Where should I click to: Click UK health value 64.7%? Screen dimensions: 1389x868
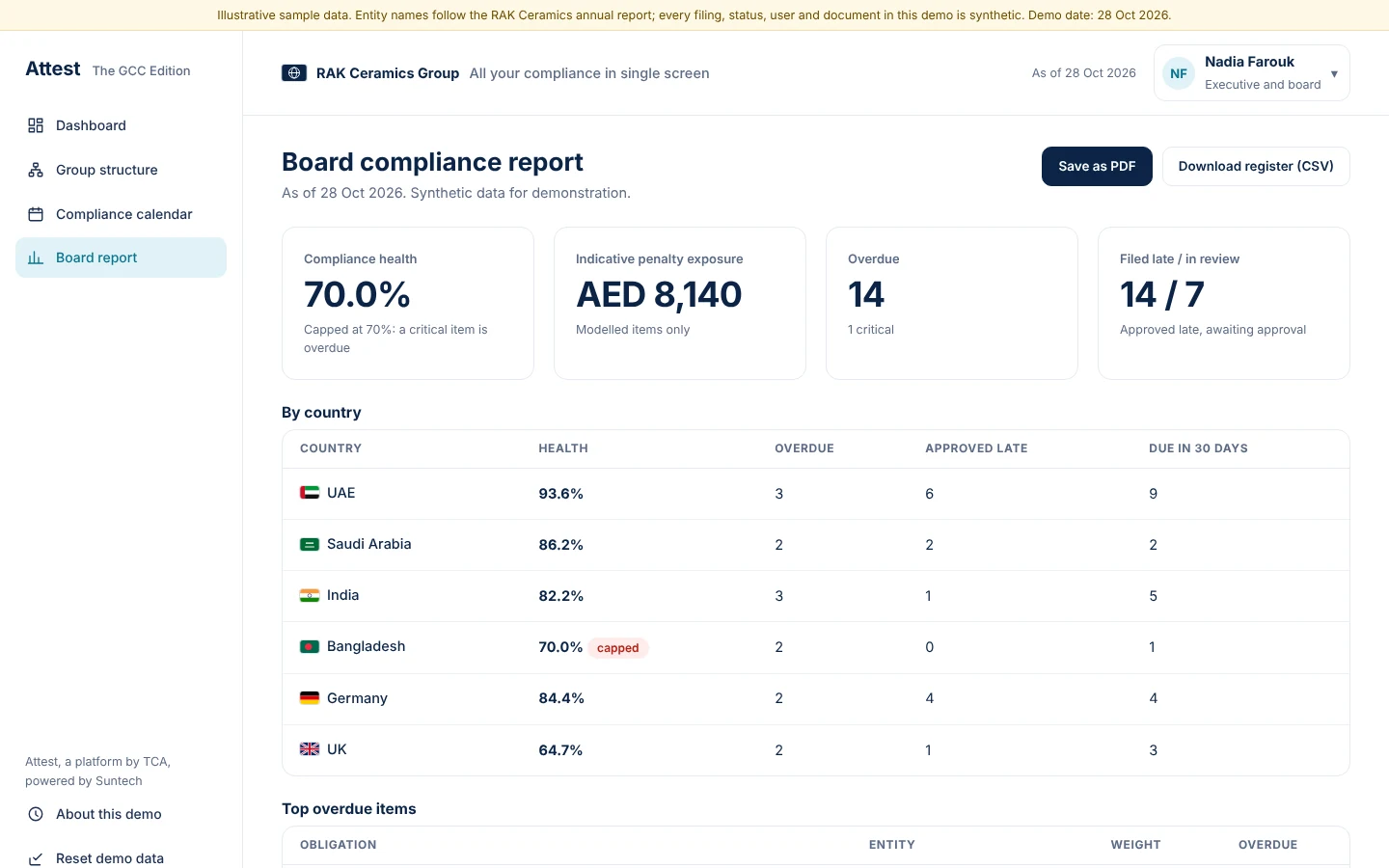point(560,750)
